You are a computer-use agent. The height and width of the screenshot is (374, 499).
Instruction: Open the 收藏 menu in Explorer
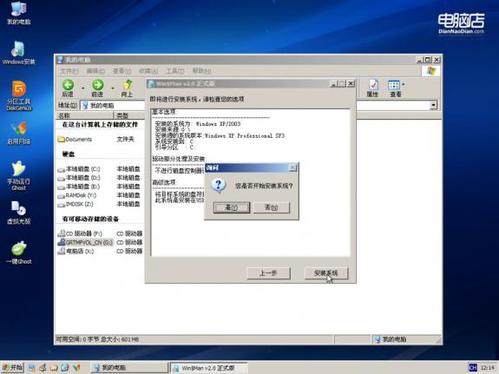pyautogui.click(x=148, y=71)
